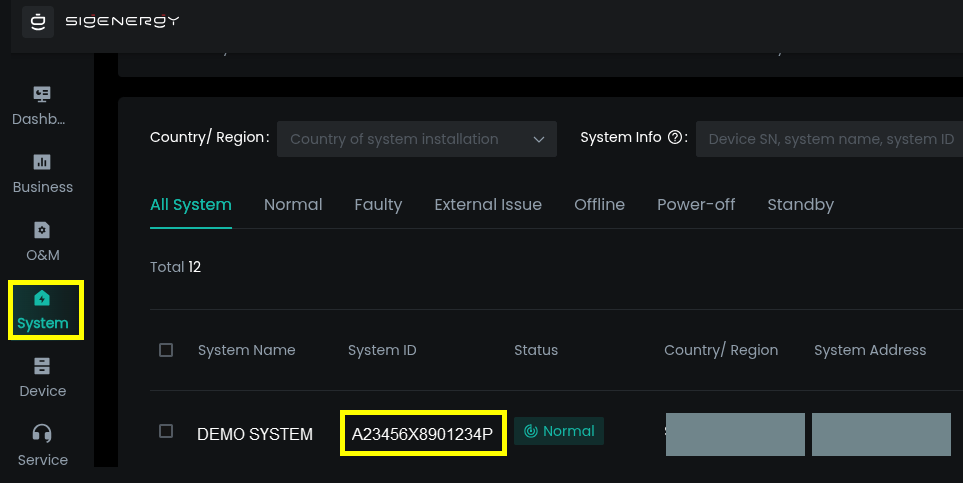The width and height of the screenshot is (963, 483).
Task: Open the External Issue tab
Action: pyautogui.click(x=488, y=204)
